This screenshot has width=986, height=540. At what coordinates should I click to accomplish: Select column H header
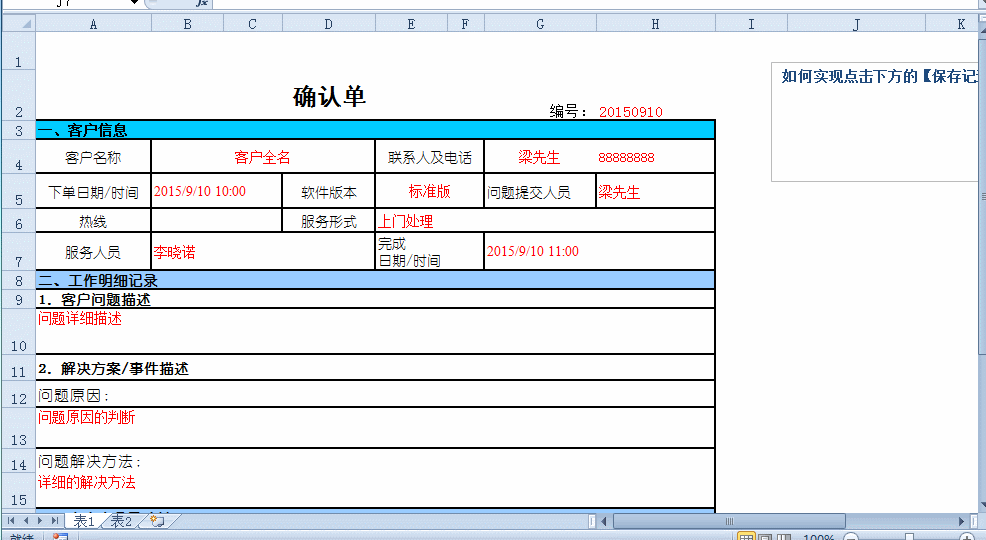655,24
